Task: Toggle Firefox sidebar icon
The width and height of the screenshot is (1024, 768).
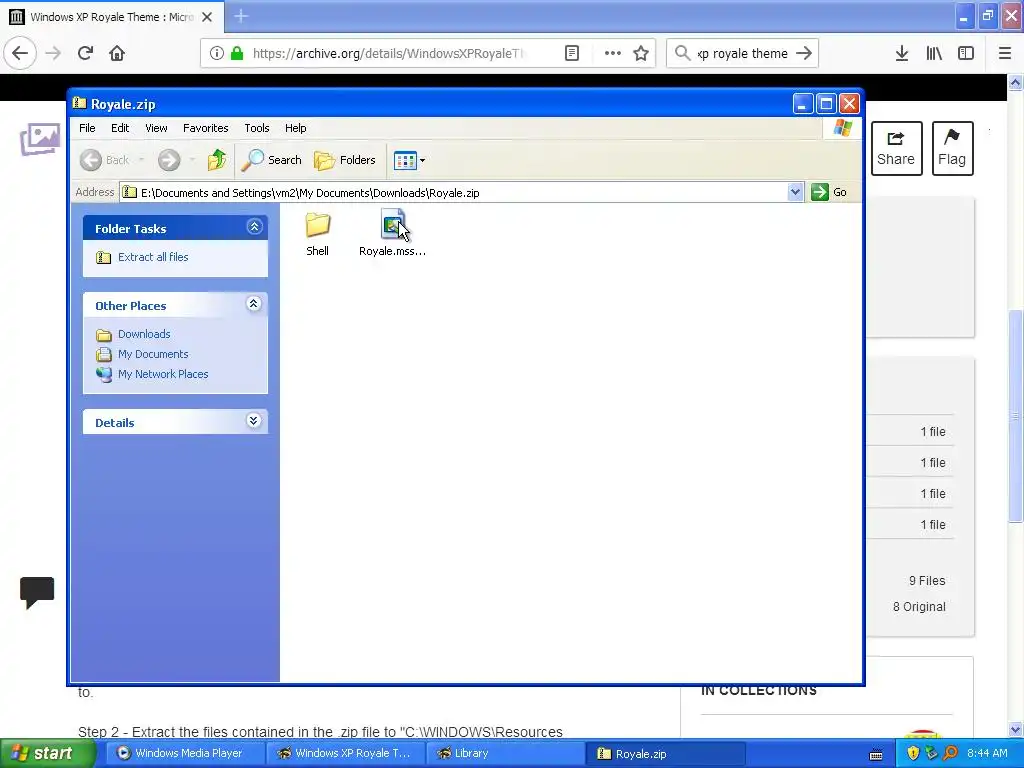Action: pos(966,54)
